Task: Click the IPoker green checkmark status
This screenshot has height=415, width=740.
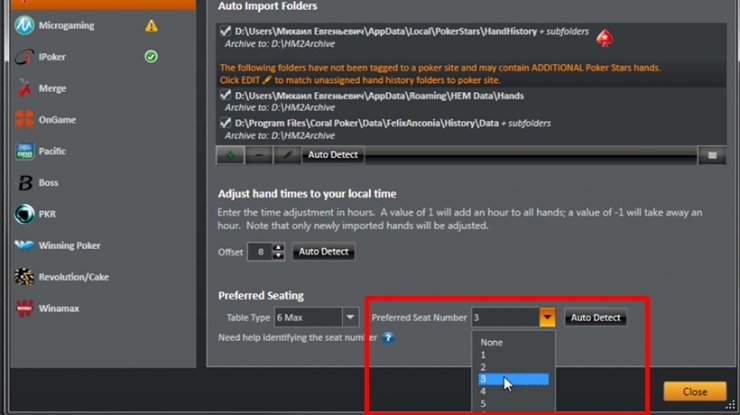Action: [x=151, y=57]
